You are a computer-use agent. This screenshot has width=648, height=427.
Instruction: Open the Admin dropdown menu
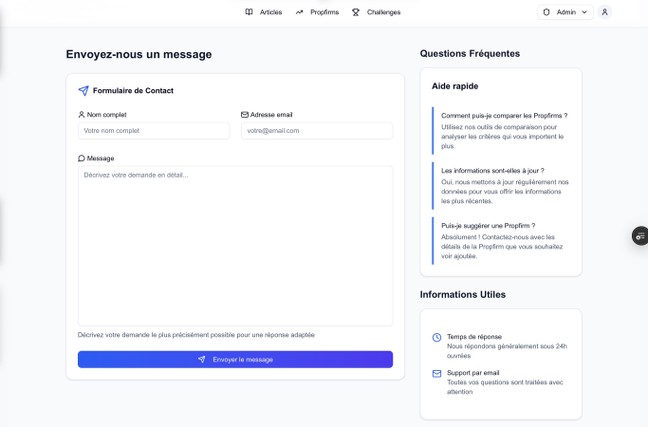pyautogui.click(x=565, y=12)
